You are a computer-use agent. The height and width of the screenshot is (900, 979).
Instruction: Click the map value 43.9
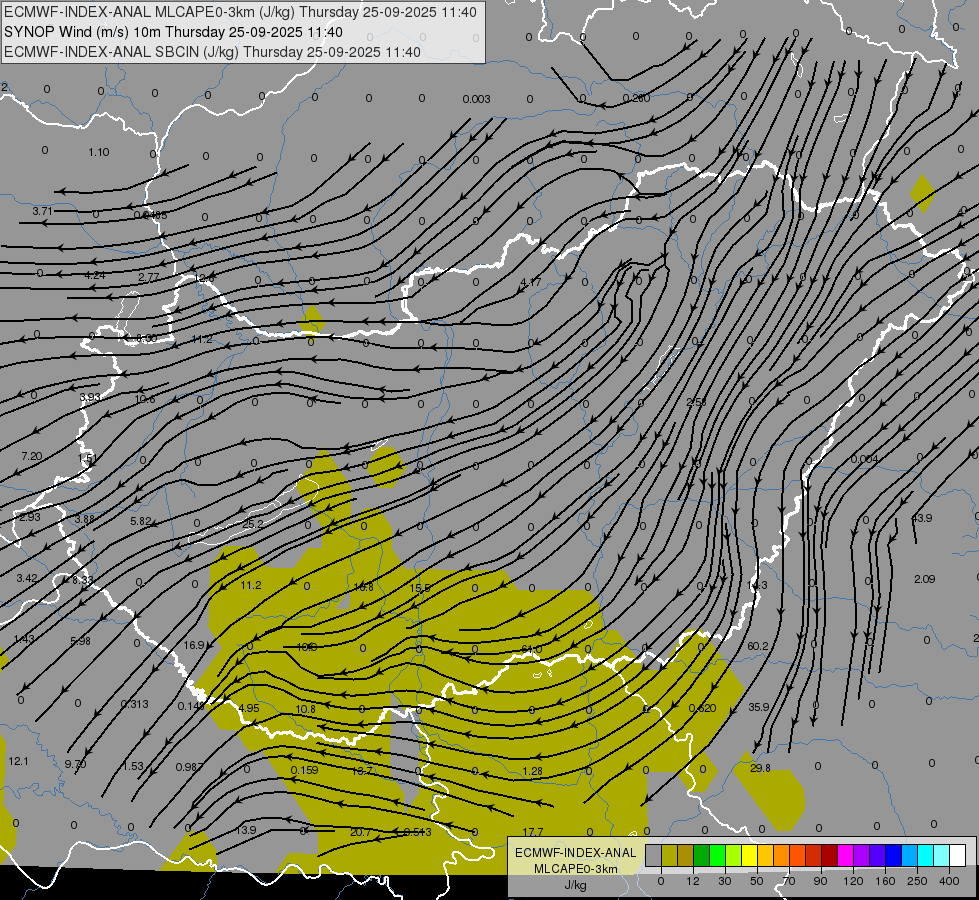point(922,518)
